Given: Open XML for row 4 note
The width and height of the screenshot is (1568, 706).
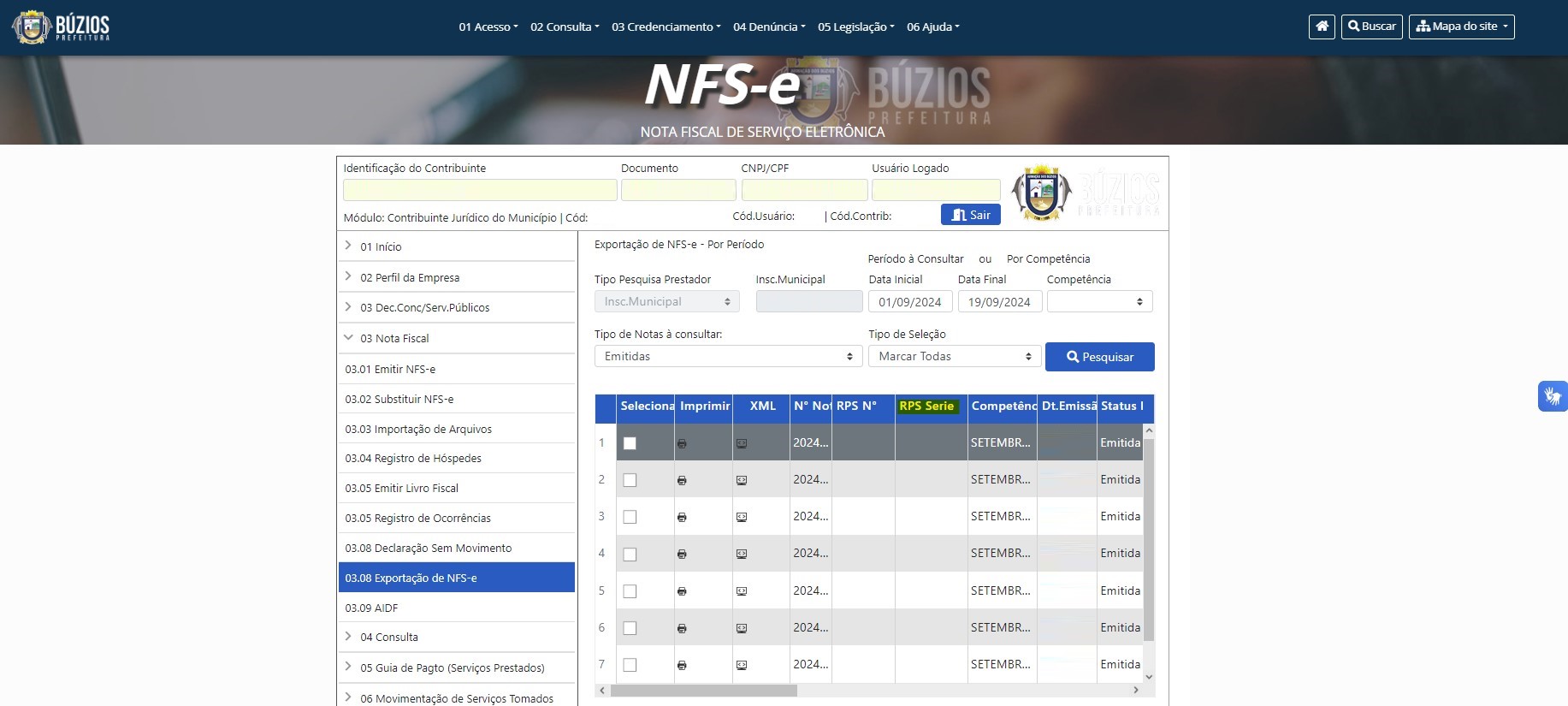Looking at the screenshot, I should tap(742, 554).
